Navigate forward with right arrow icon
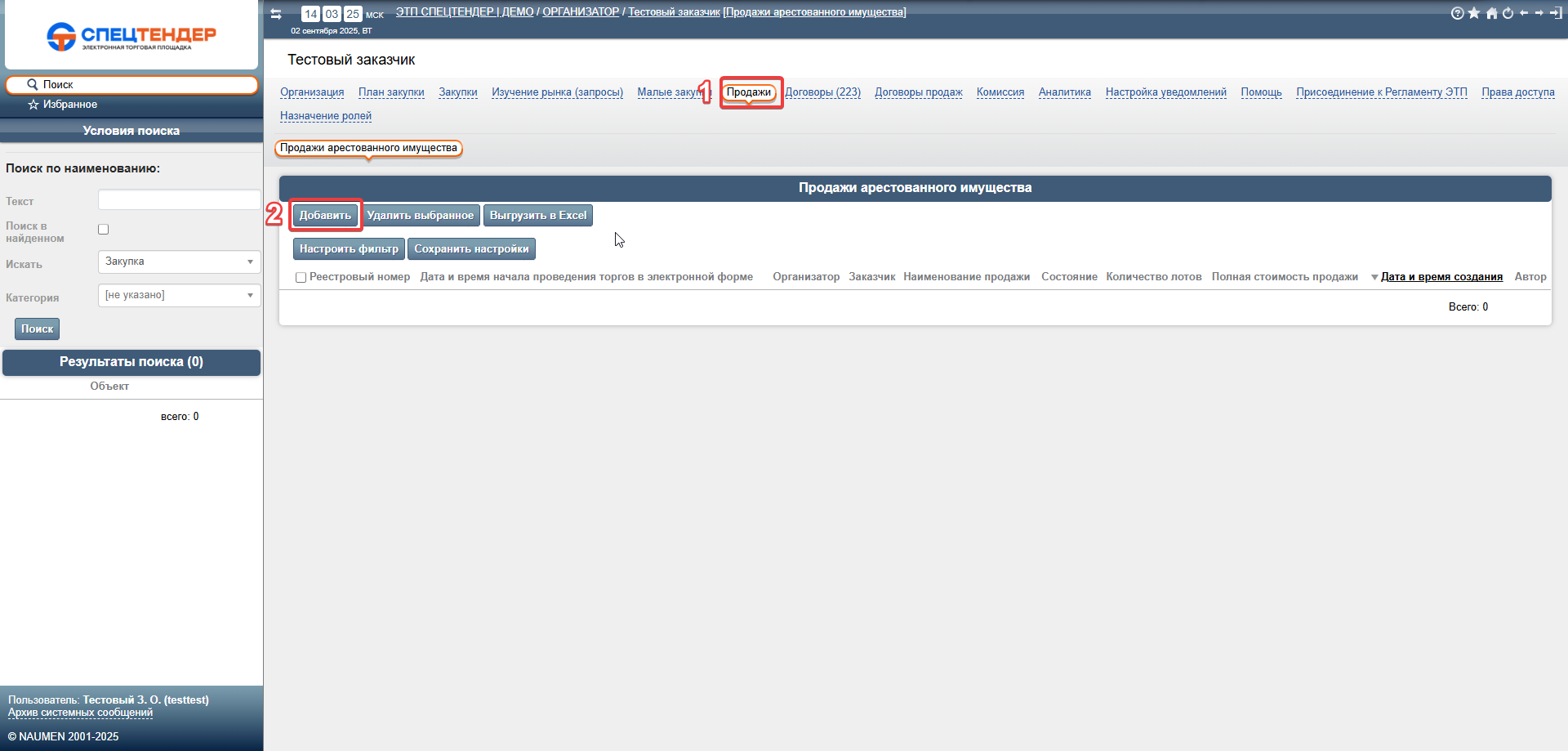 tap(1539, 13)
